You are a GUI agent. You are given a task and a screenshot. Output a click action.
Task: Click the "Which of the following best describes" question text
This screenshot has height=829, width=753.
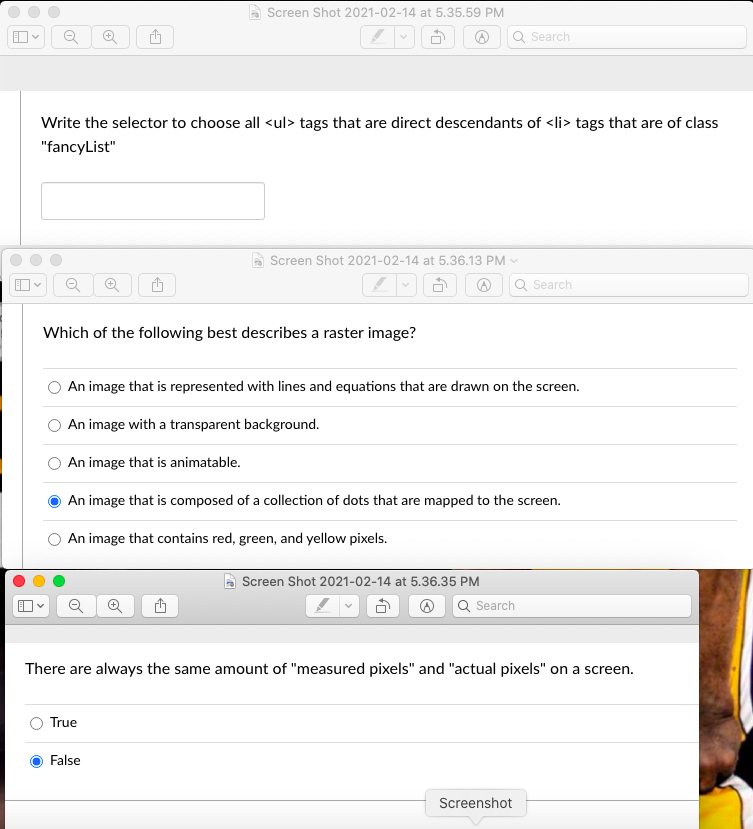229,333
